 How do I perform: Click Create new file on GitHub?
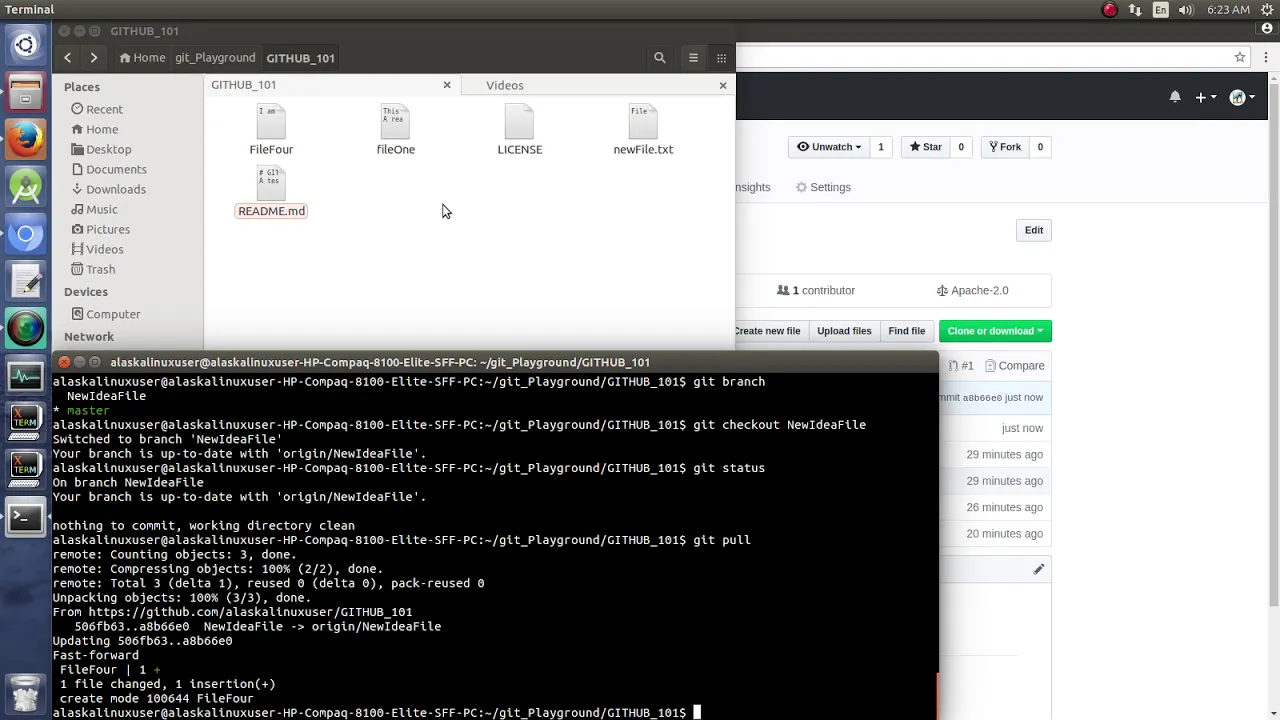768,331
